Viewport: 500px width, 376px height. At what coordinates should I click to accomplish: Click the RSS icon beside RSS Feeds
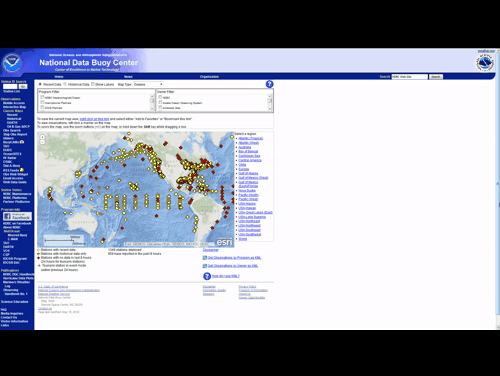[22, 170]
